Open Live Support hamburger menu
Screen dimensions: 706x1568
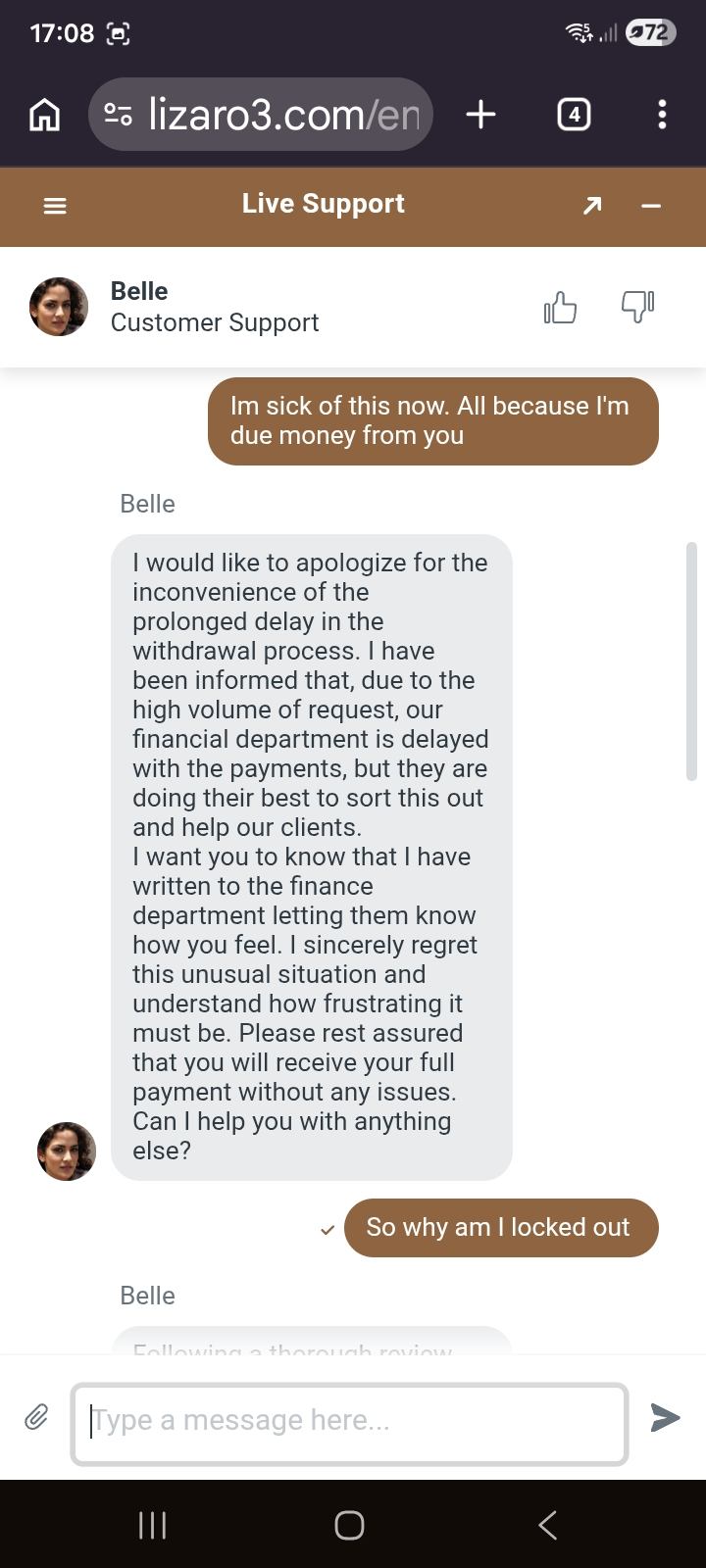pos(55,206)
